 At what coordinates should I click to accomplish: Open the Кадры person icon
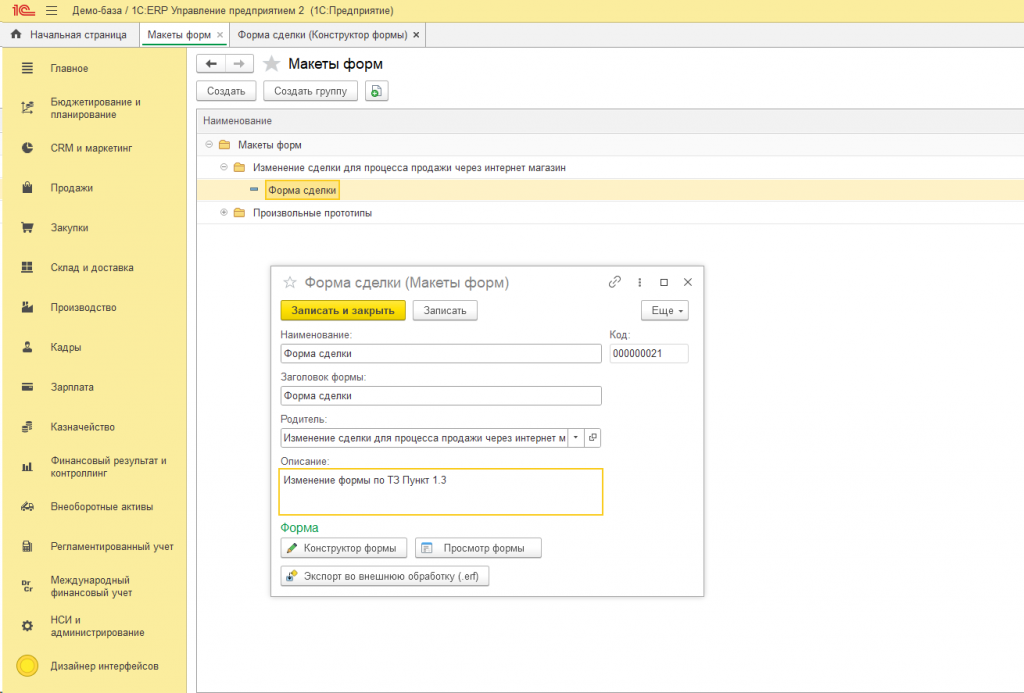tap(27, 347)
